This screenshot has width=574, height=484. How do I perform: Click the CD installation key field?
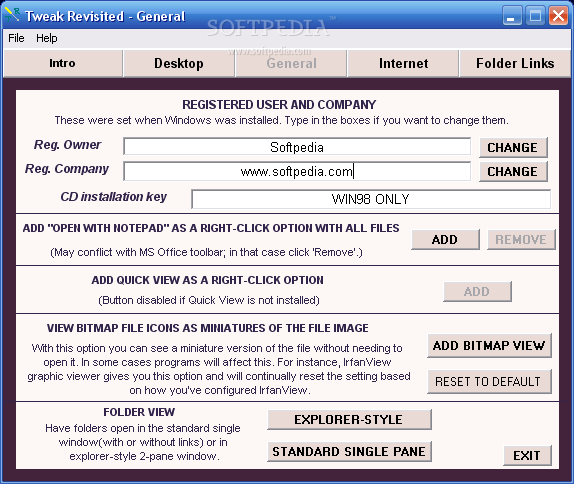(x=371, y=199)
